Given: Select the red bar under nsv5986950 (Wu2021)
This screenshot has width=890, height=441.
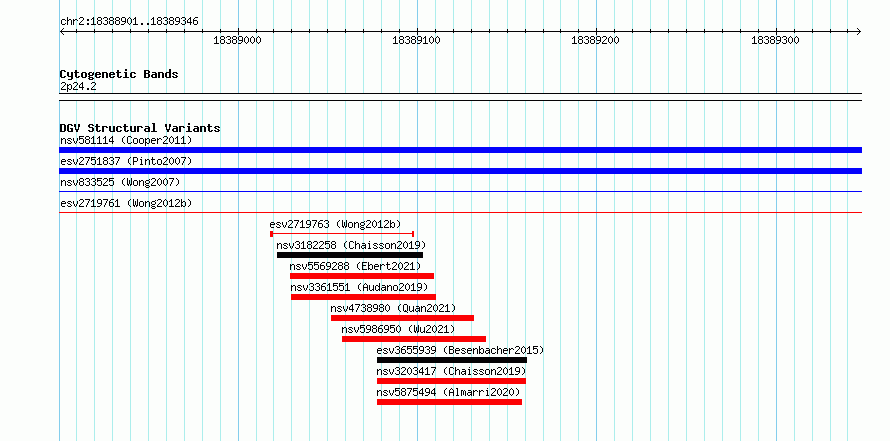Looking at the screenshot, I should coord(414,339).
